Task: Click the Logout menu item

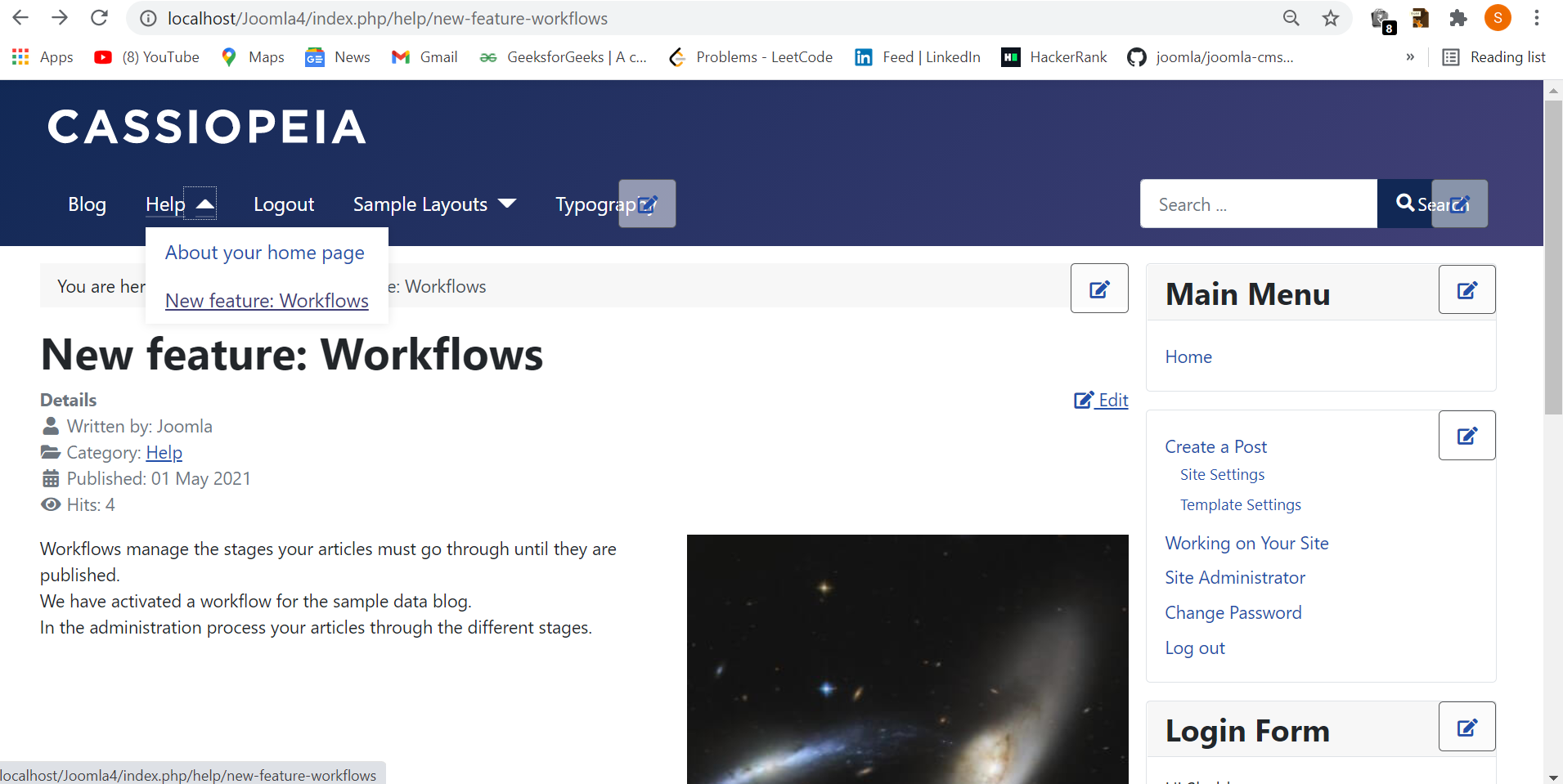Action: point(284,204)
